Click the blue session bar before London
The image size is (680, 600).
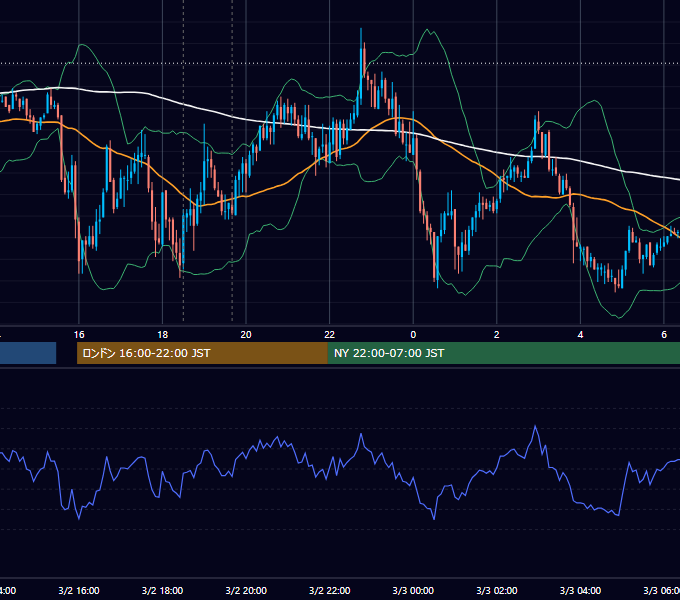[28, 353]
